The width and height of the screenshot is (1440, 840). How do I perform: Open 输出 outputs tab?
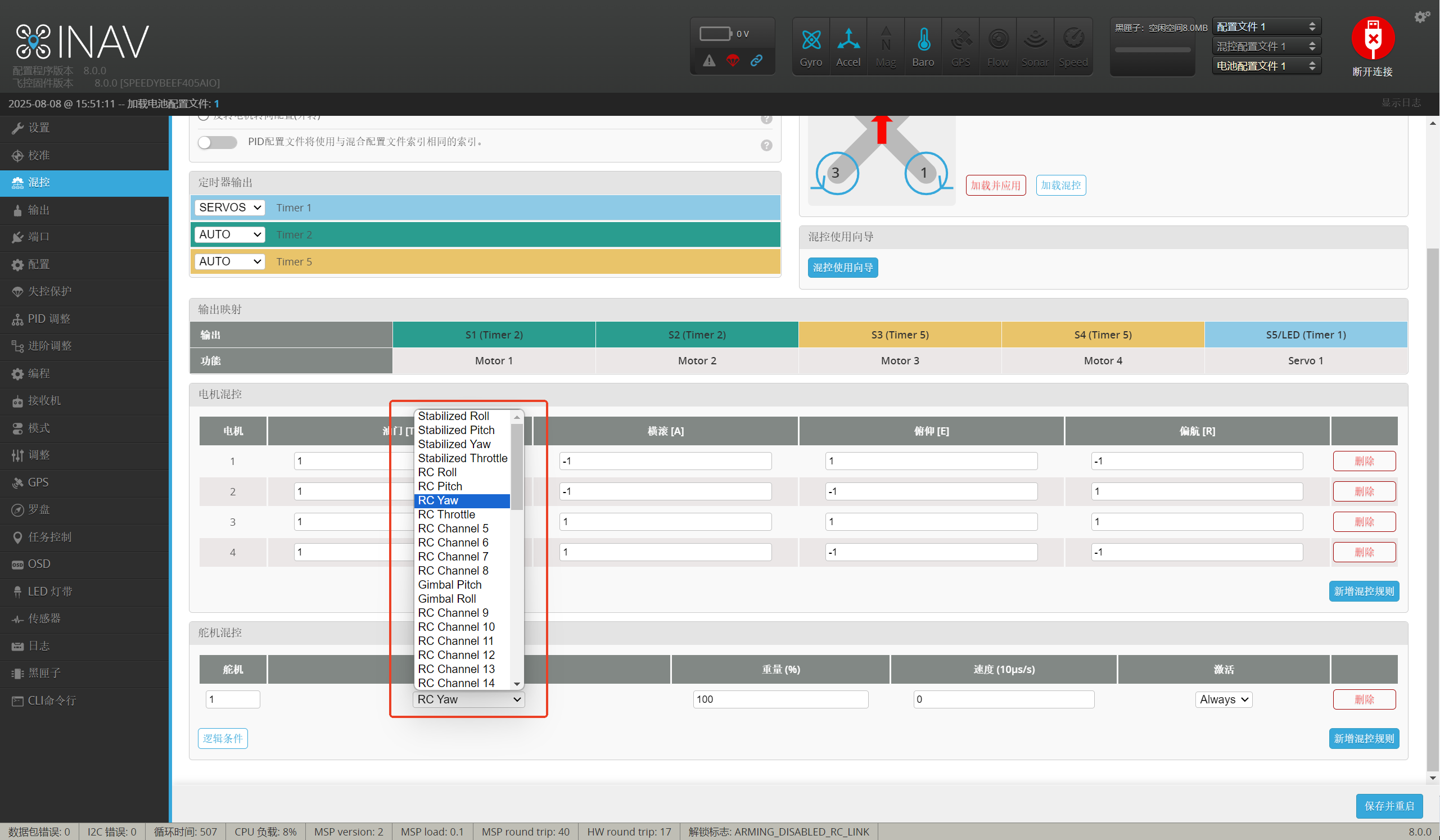(x=84, y=210)
